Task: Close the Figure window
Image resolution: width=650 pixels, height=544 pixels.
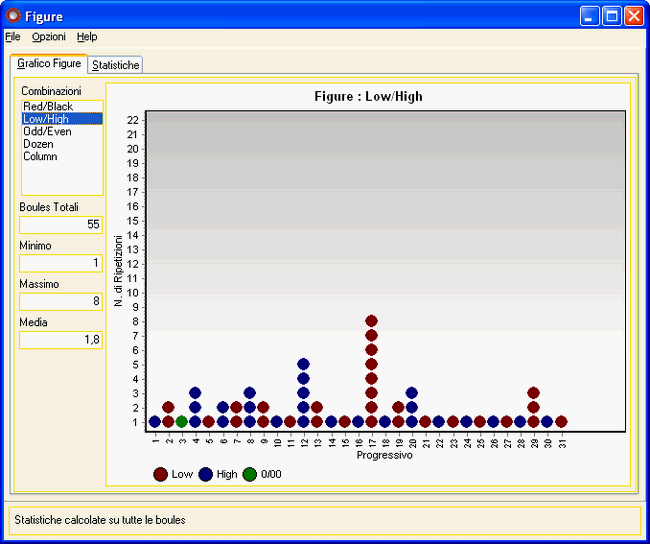Action: click(x=634, y=17)
